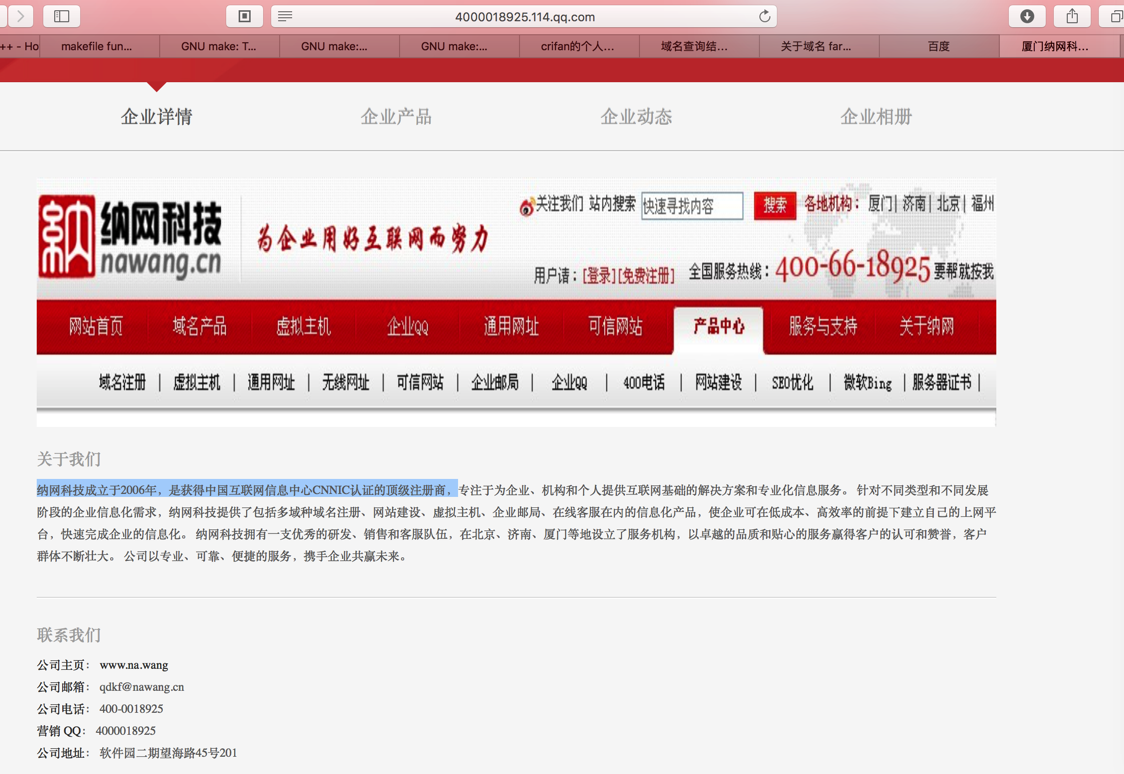Open 域名产品 in red nav bar
Screen dimensions: 1124x774
click(199, 327)
